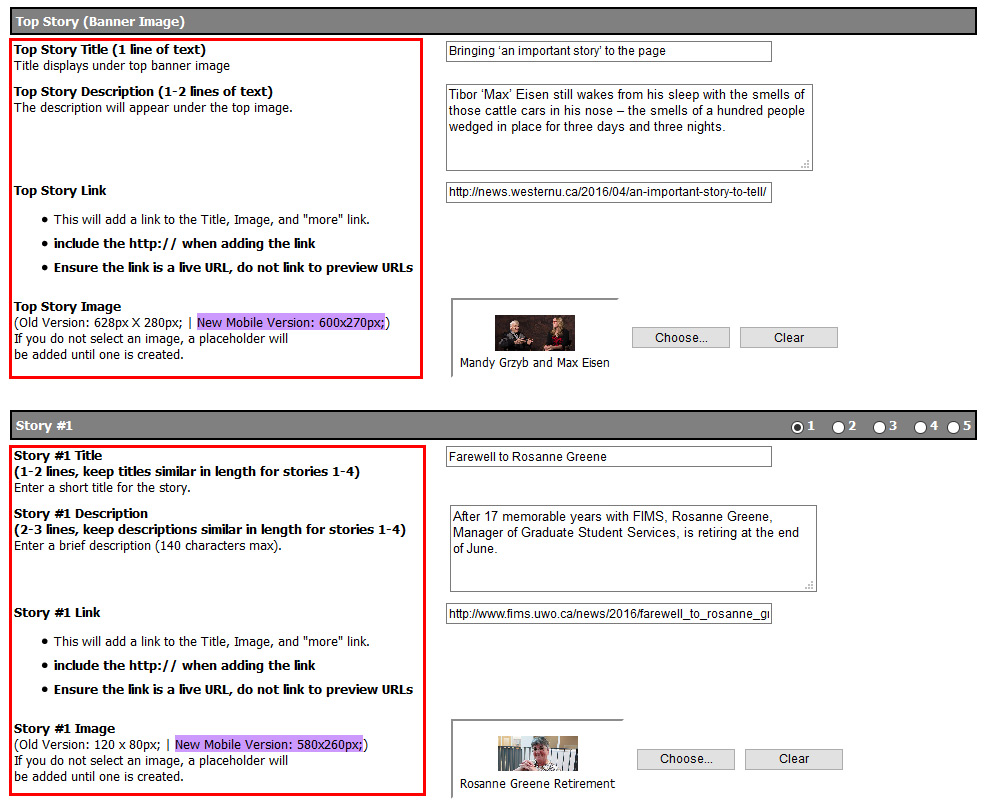Click the Story #1 Title field

[608, 457]
